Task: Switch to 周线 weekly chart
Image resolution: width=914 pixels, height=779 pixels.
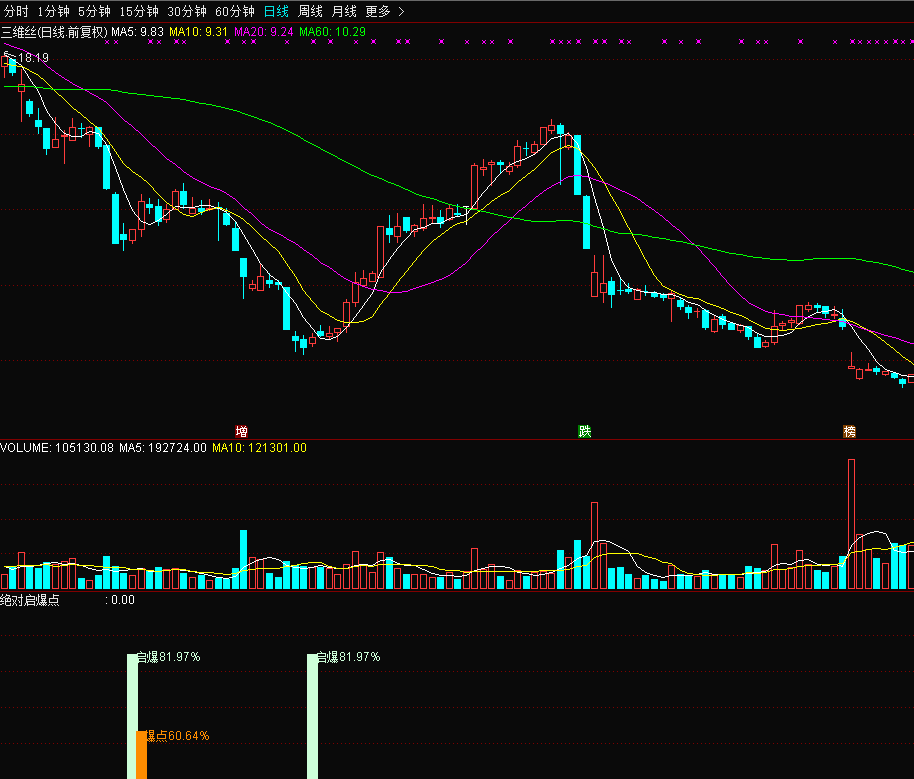Action: click(310, 11)
